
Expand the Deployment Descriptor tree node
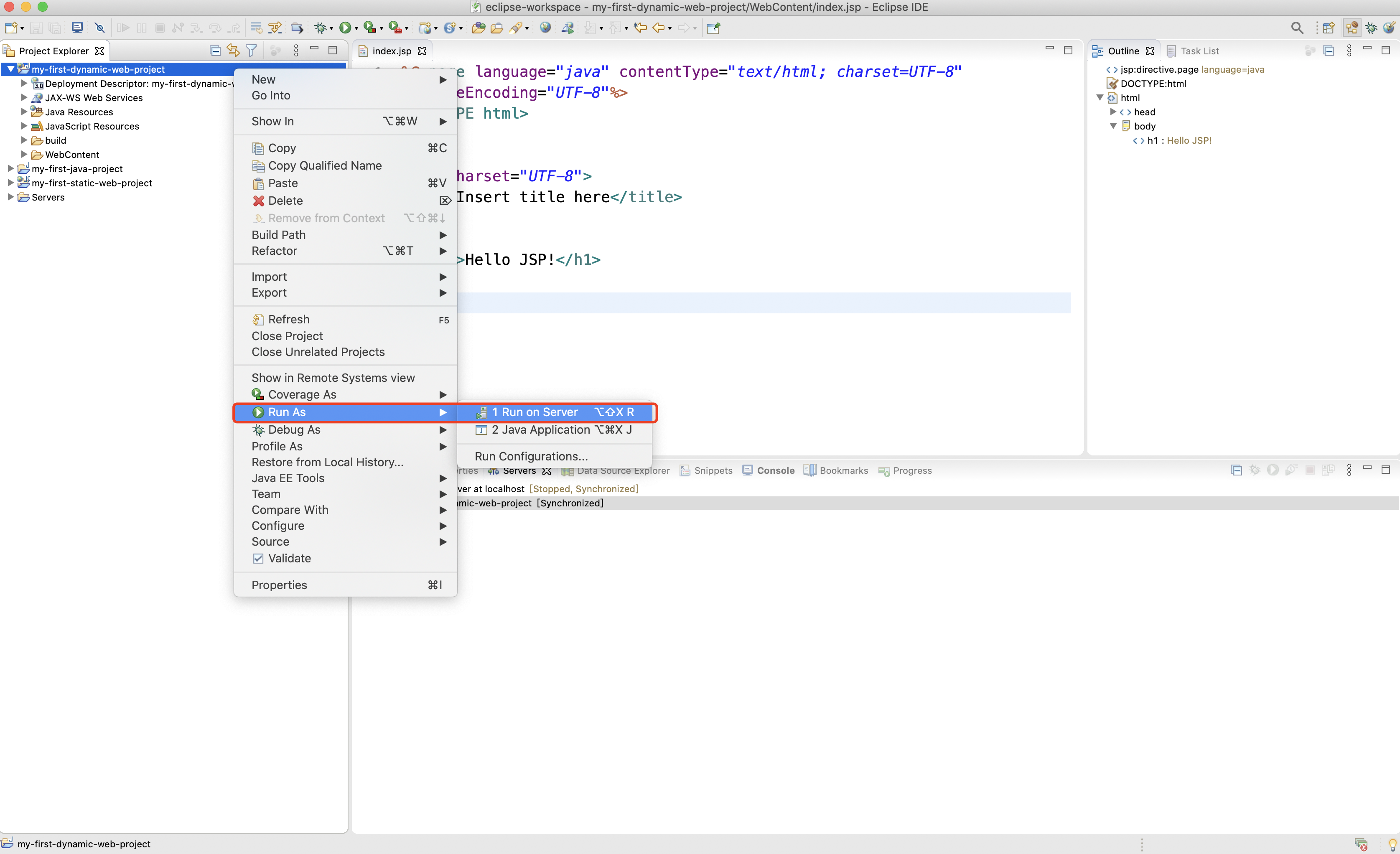pos(24,83)
